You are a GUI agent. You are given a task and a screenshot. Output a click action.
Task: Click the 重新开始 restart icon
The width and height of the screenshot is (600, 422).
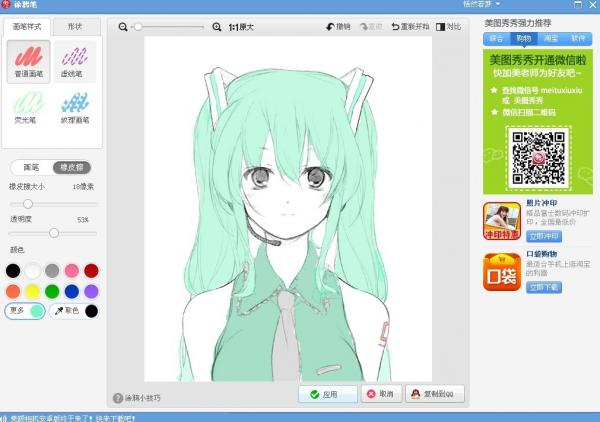395,27
